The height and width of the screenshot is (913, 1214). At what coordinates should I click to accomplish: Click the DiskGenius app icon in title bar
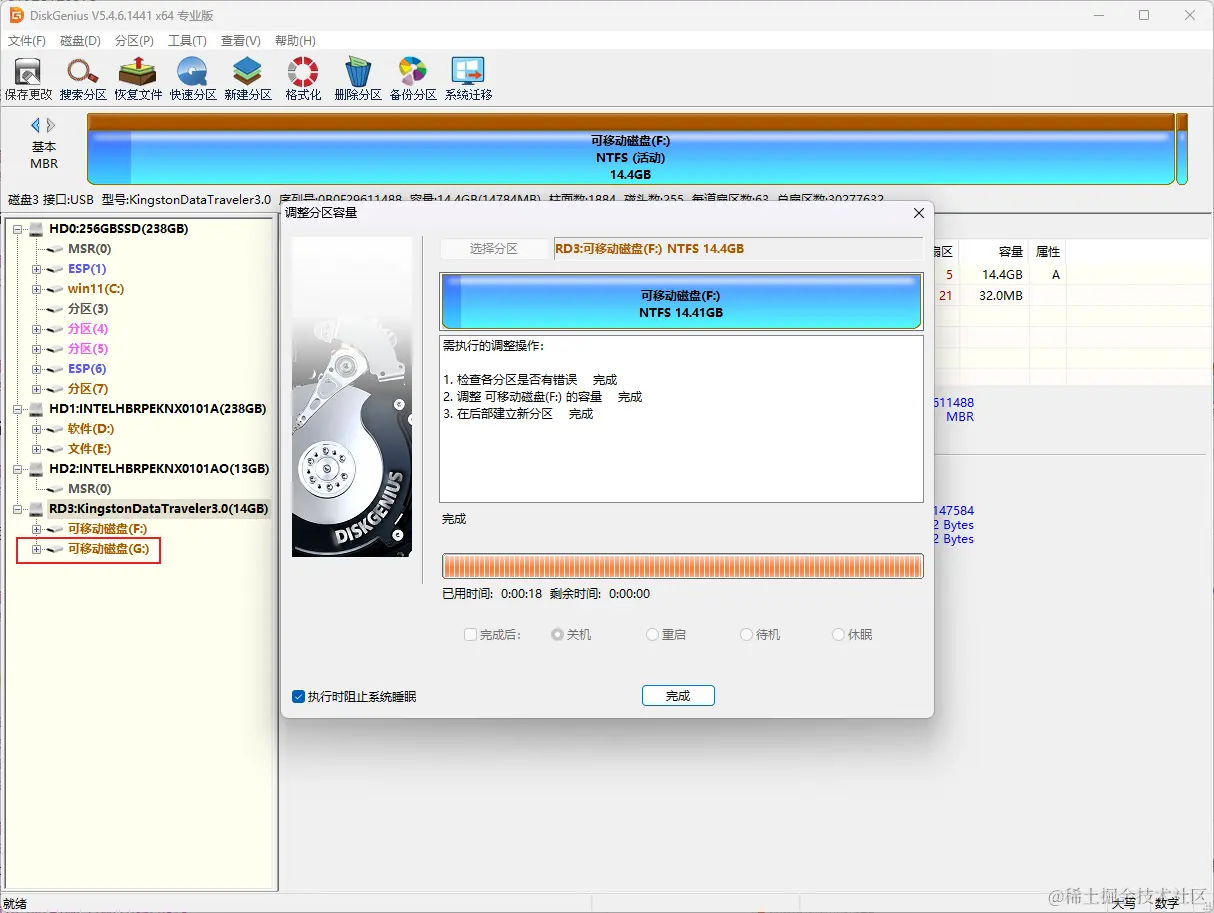(17, 15)
